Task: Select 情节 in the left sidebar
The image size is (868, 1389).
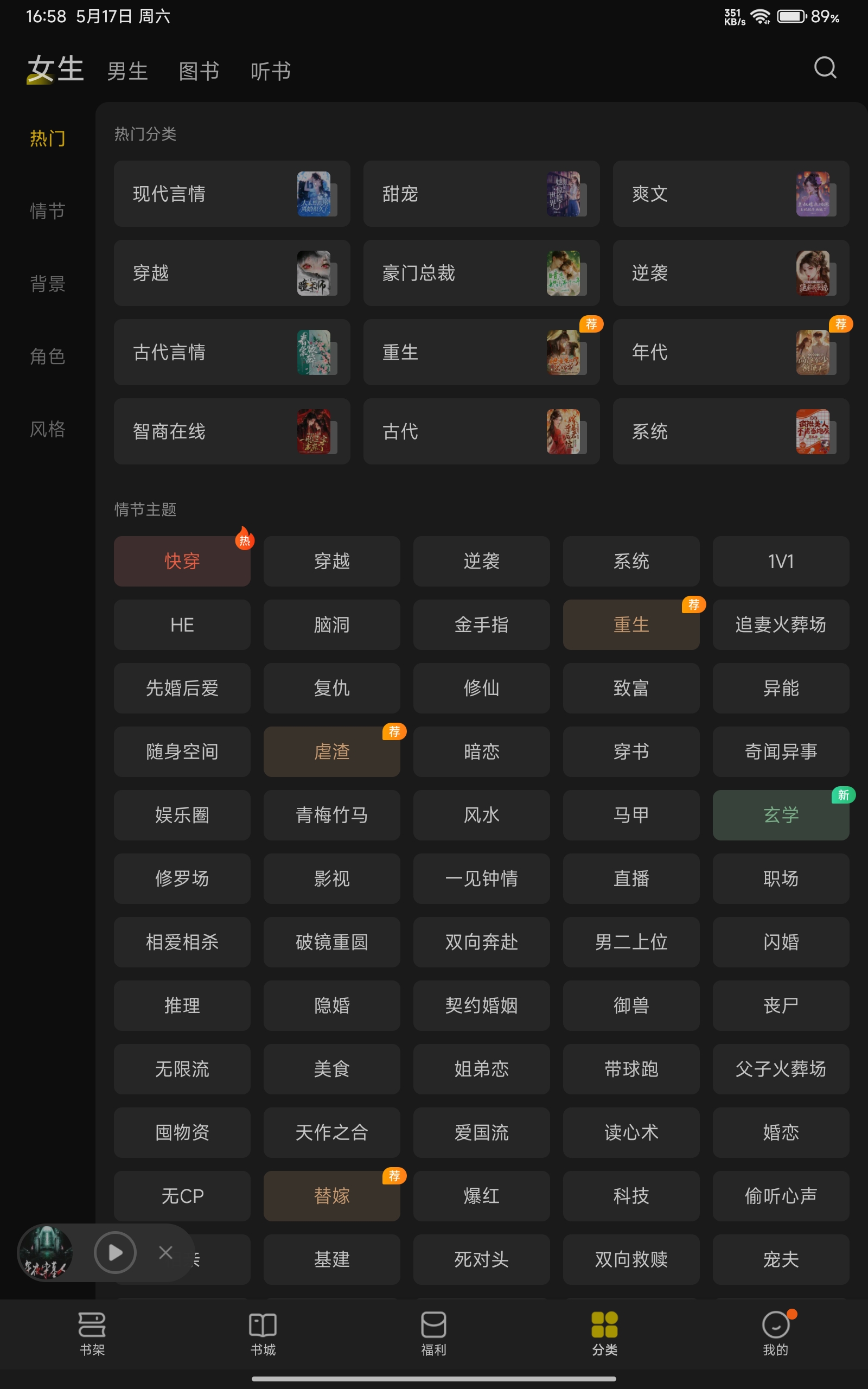Action: [48, 211]
